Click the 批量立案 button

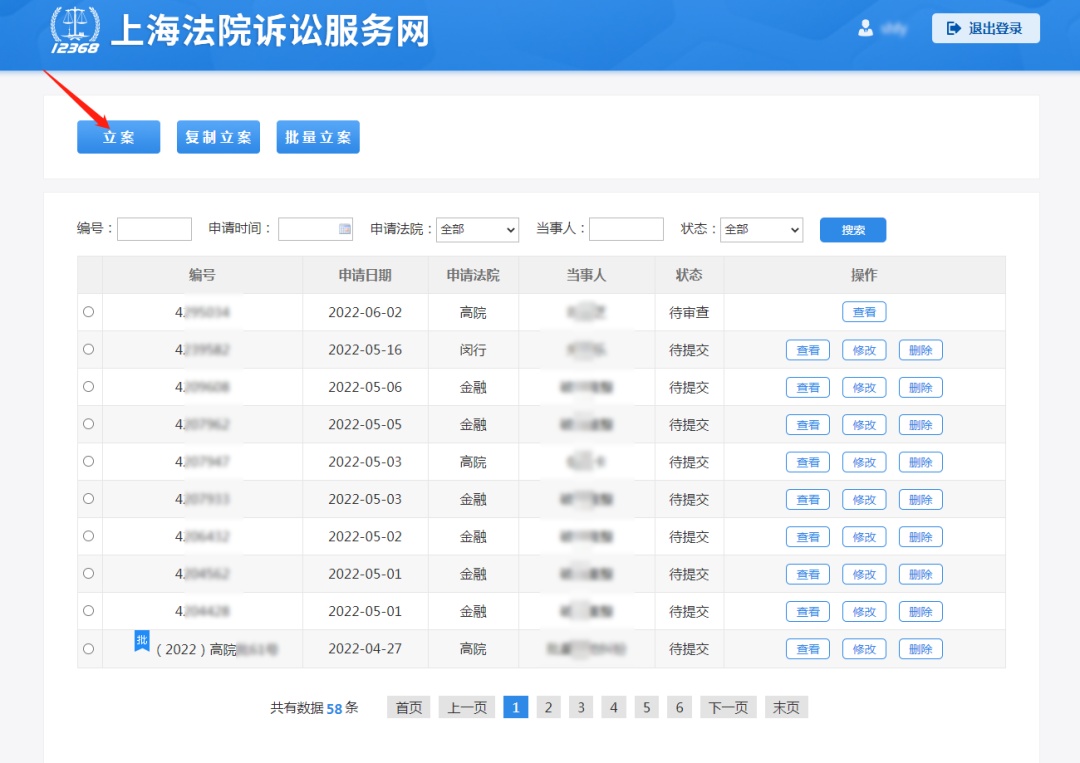point(318,137)
